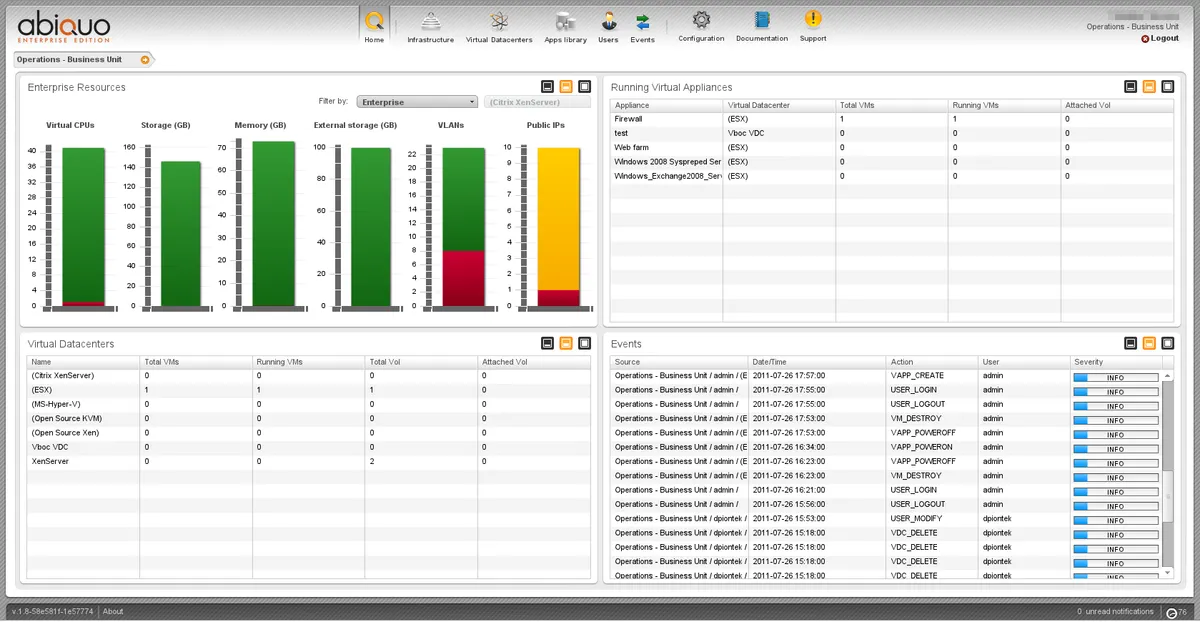Minimize the Running Virtual Appliances panel

1130,87
